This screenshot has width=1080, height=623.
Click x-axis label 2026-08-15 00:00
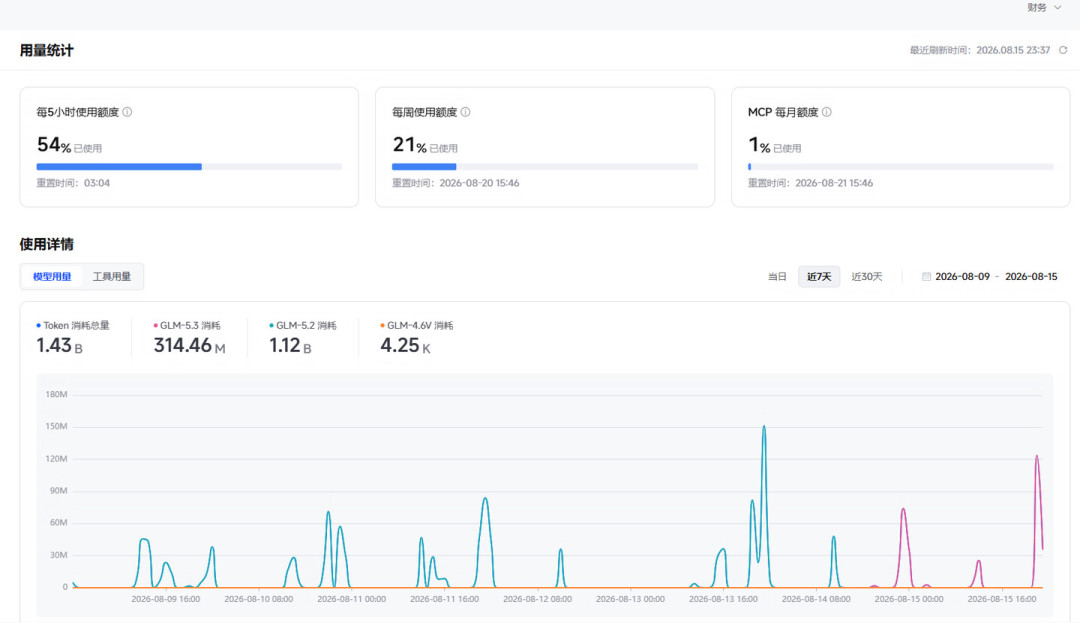click(x=909, y=599)
